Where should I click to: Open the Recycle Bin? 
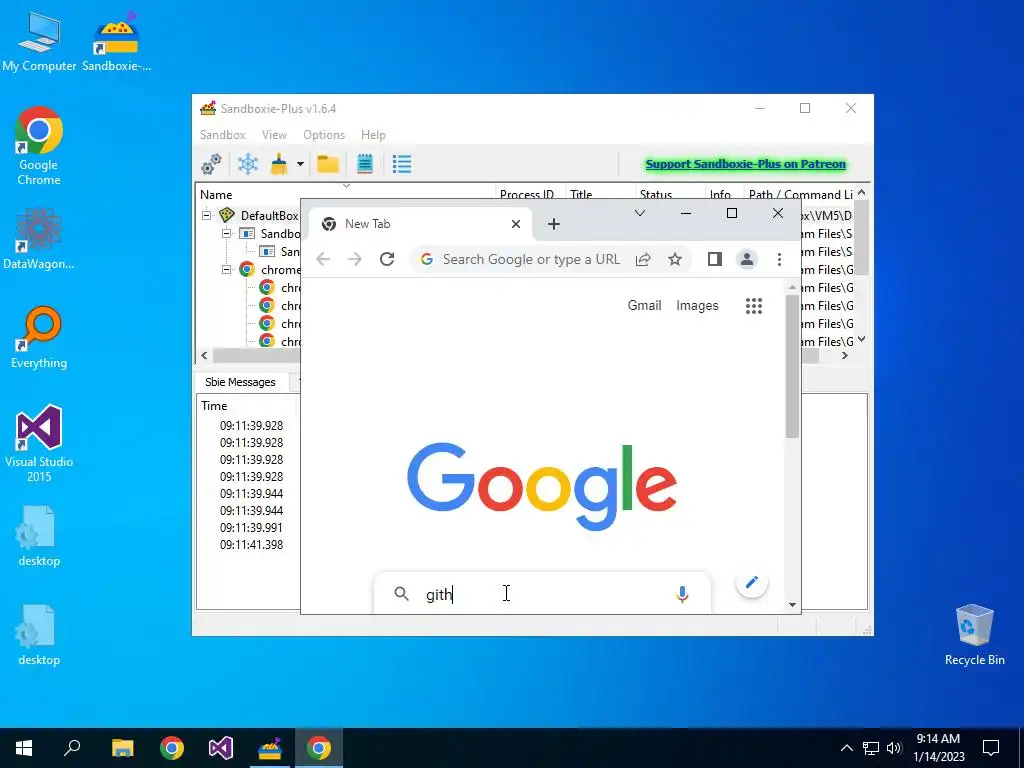[x=974, y=635]
